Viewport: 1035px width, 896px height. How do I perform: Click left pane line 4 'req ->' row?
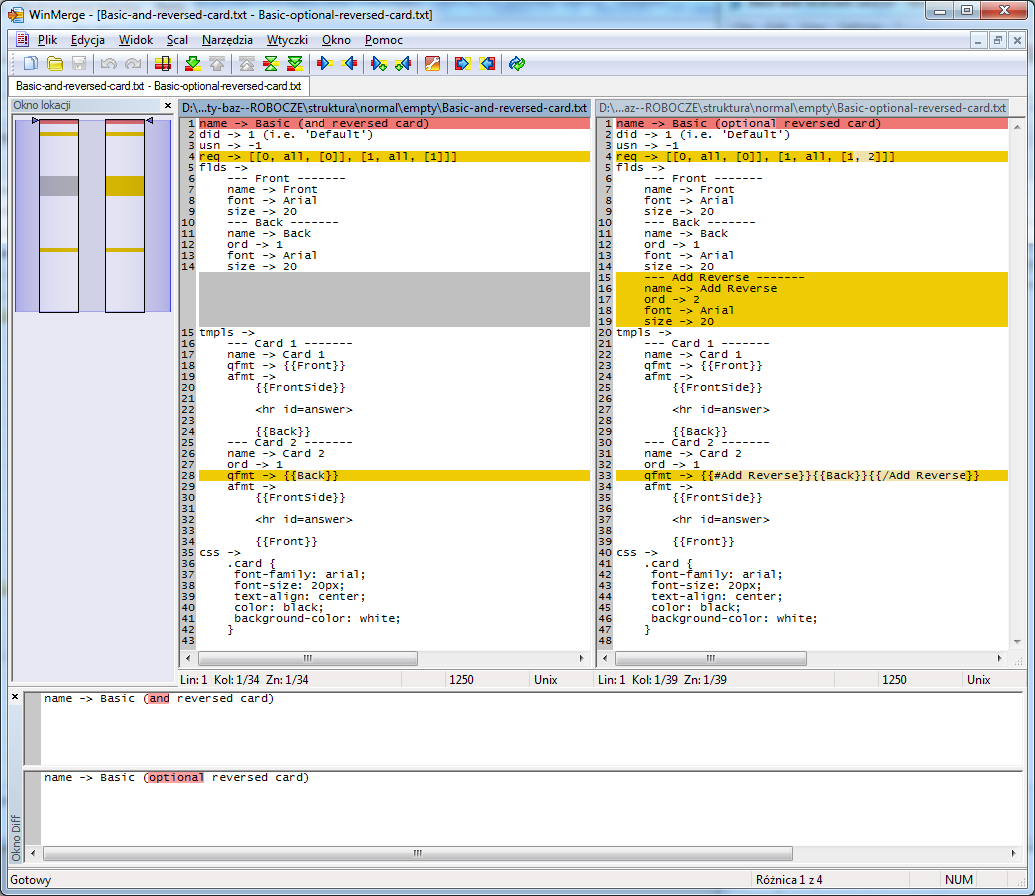tap(394, 156)
